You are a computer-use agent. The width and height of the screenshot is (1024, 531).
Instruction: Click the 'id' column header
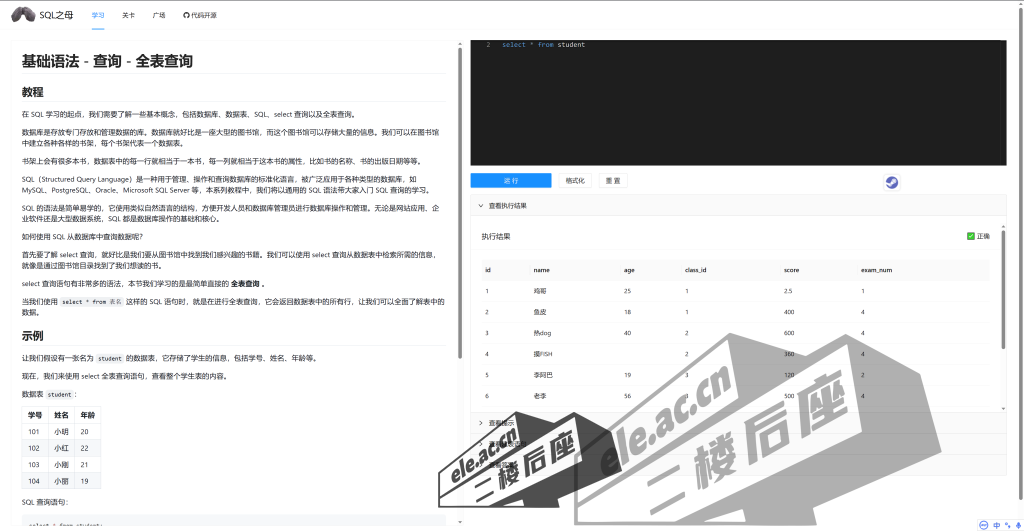tap(488, 270)
